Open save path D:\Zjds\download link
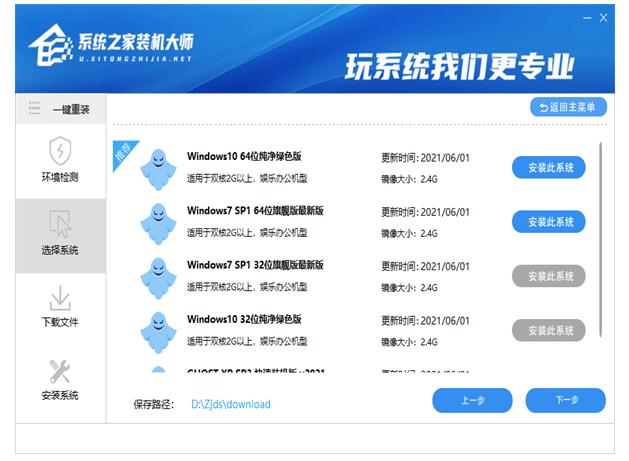629x461 pixels. click(x=231, y=404)
